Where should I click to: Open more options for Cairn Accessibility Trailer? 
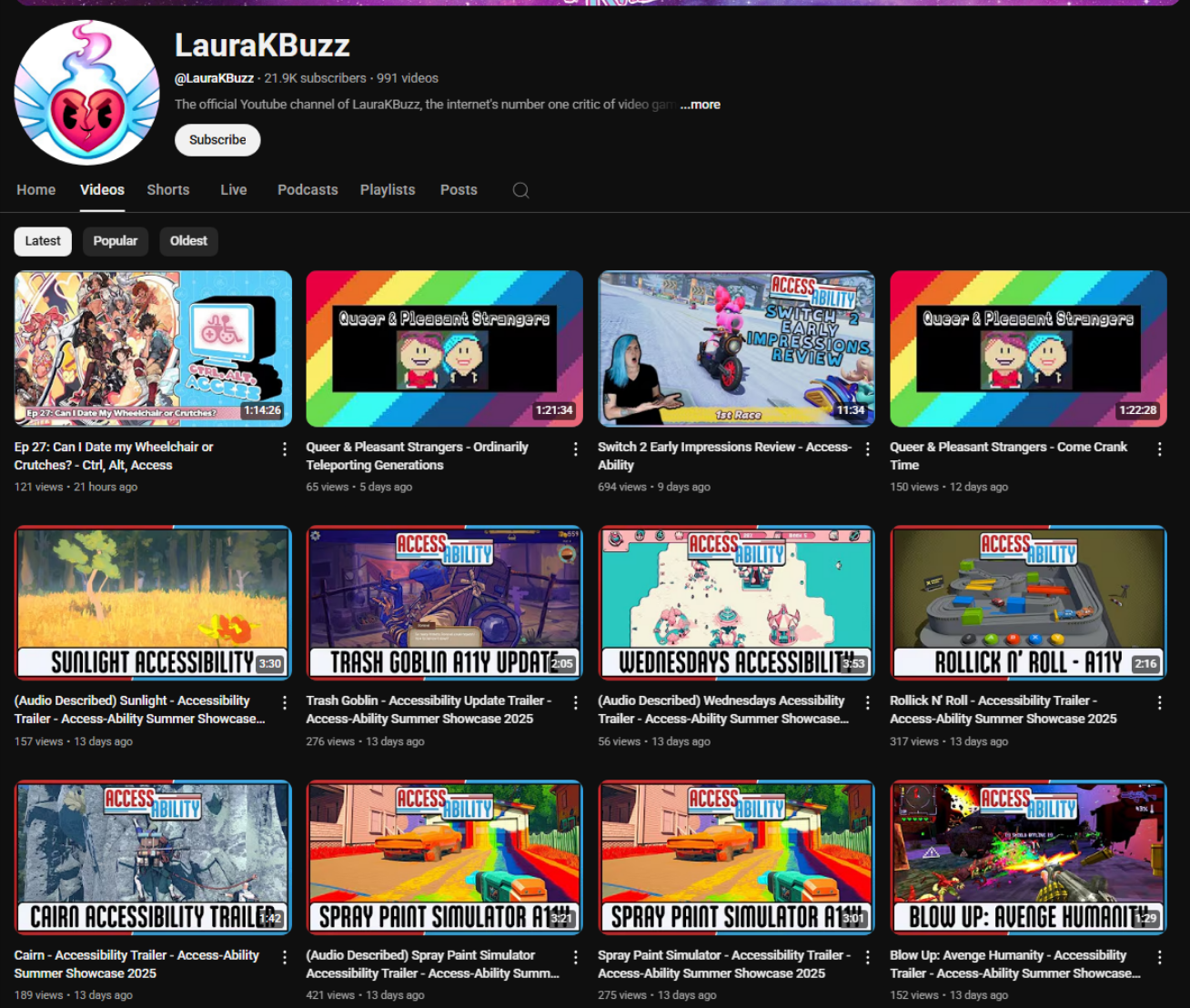coord(285,958)
